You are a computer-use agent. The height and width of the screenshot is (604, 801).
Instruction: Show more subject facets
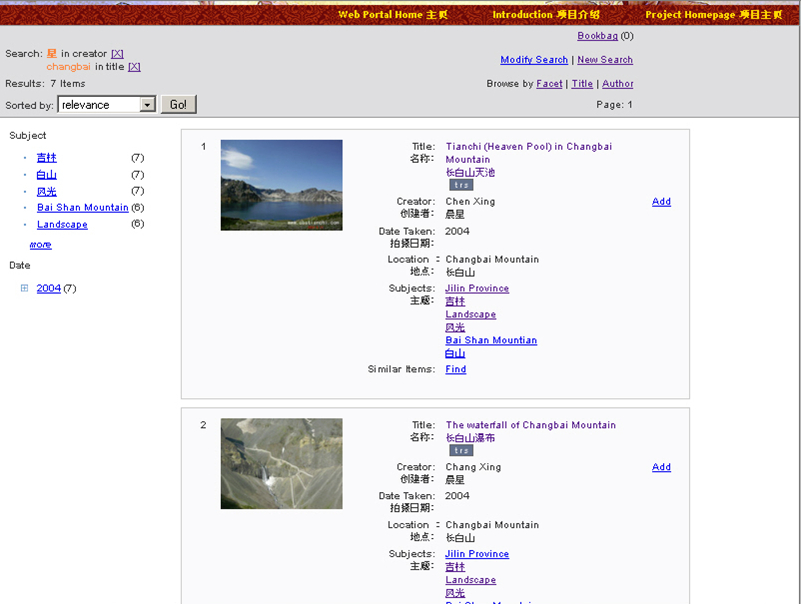(x=40, y=244)
